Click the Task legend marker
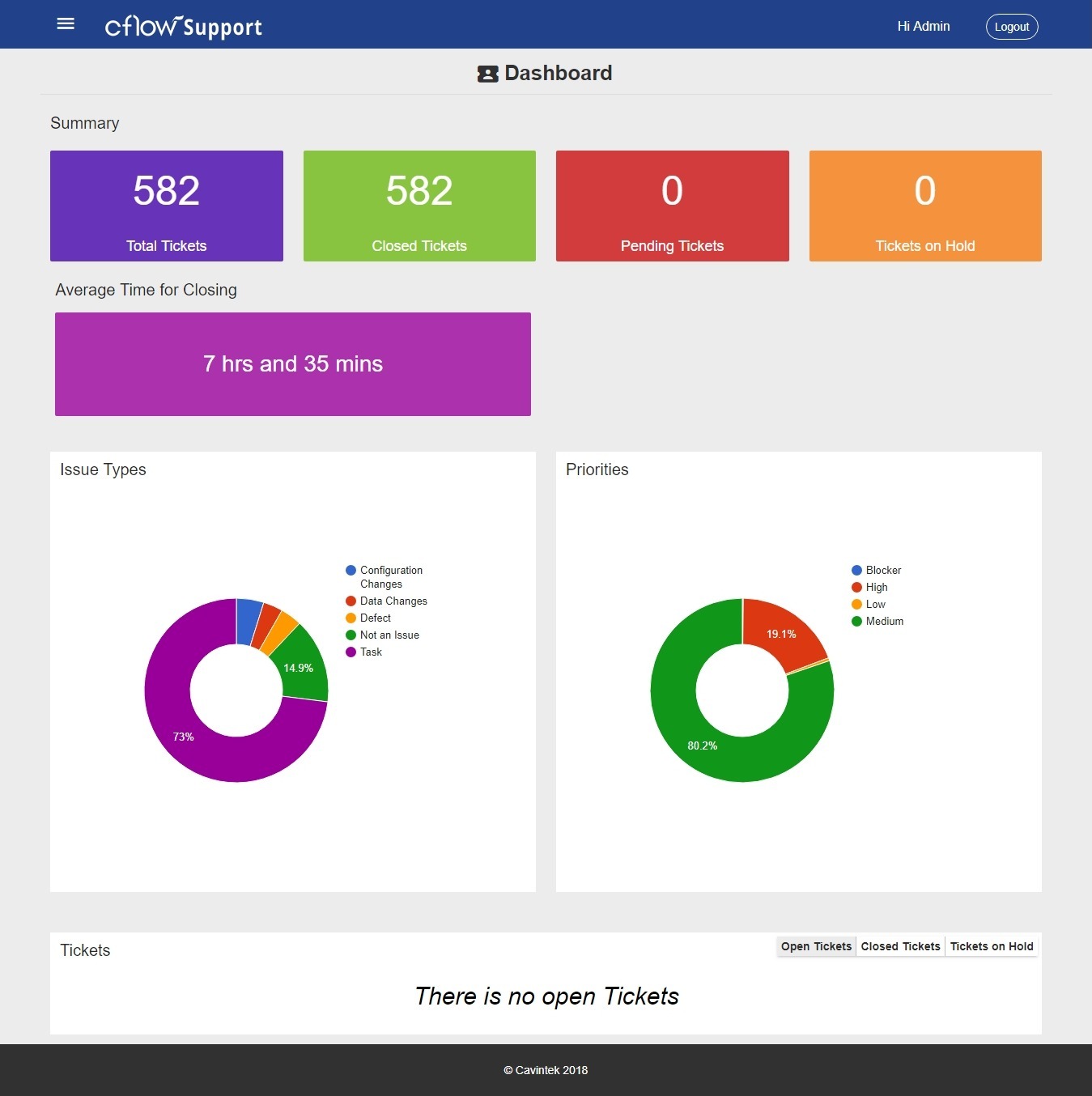1092x1096 pixels. 351,652
